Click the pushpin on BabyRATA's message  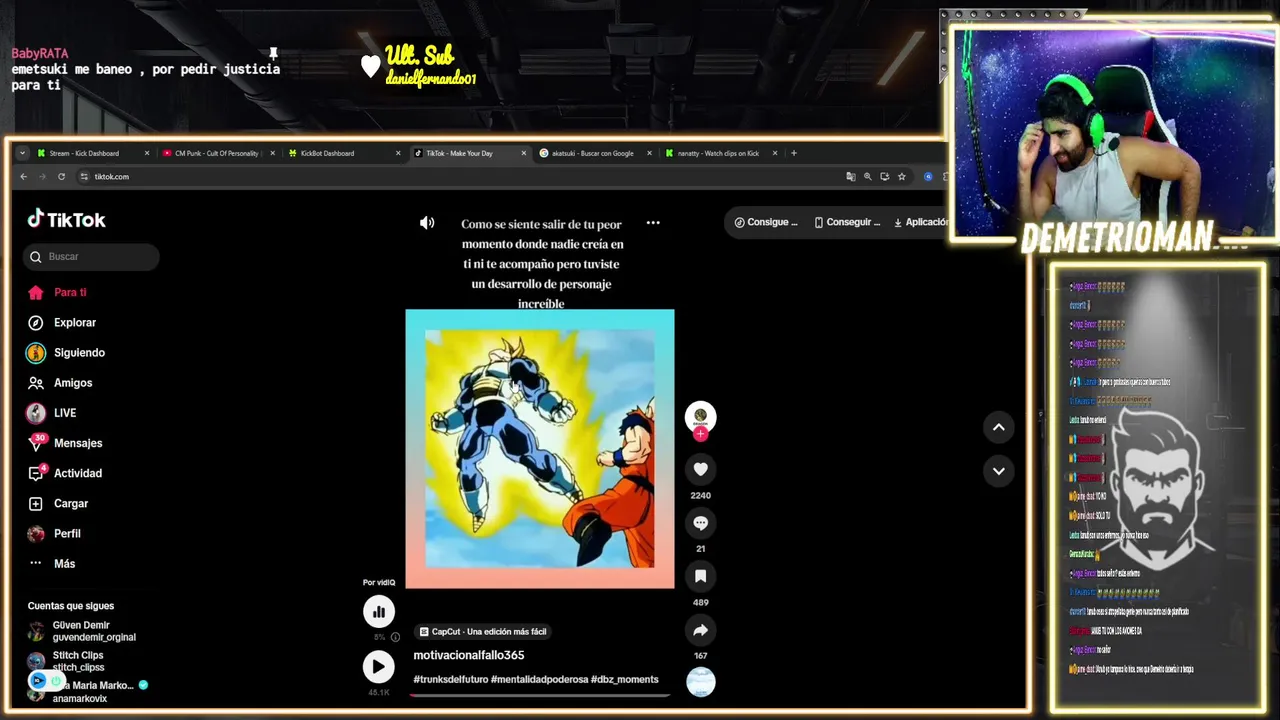(x=272, y=53)
